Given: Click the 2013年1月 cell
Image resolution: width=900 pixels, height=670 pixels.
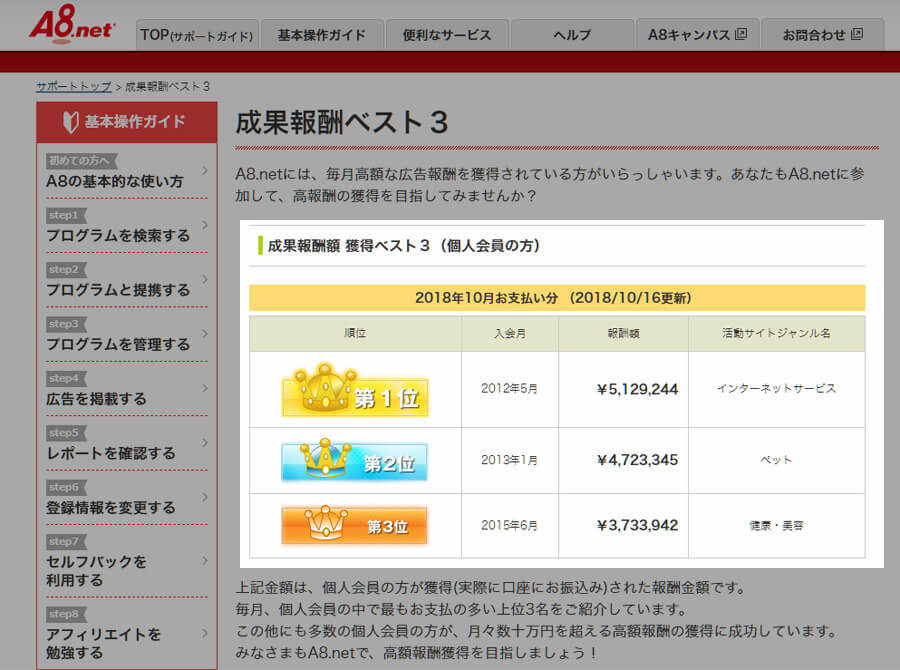Looking at the screenshot, I should [510, 460].
